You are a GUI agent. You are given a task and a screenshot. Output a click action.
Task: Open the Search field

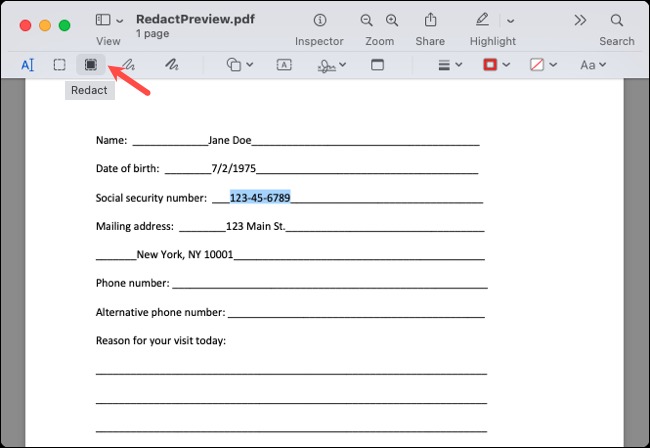617,20
